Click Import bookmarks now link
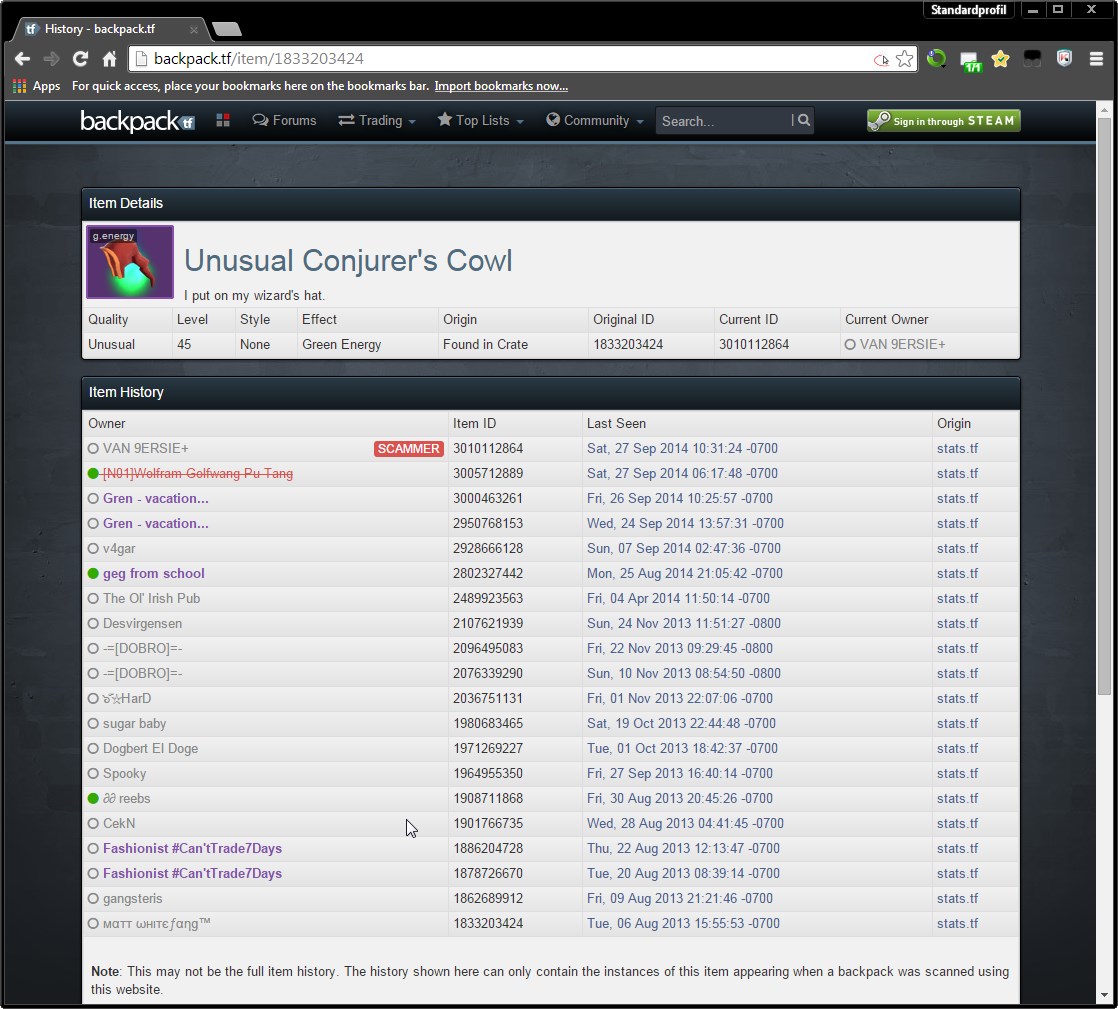Viewport: 1118px width, 1009px height. click(501, 86)
